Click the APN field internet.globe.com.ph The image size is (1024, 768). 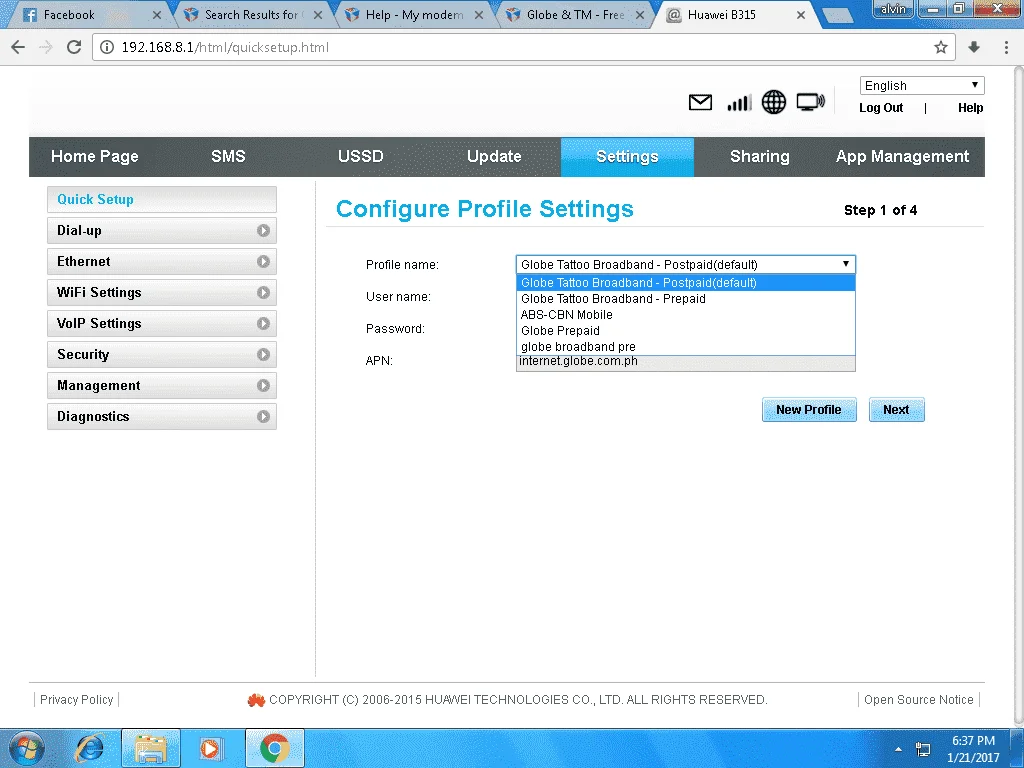coord(686,362)
